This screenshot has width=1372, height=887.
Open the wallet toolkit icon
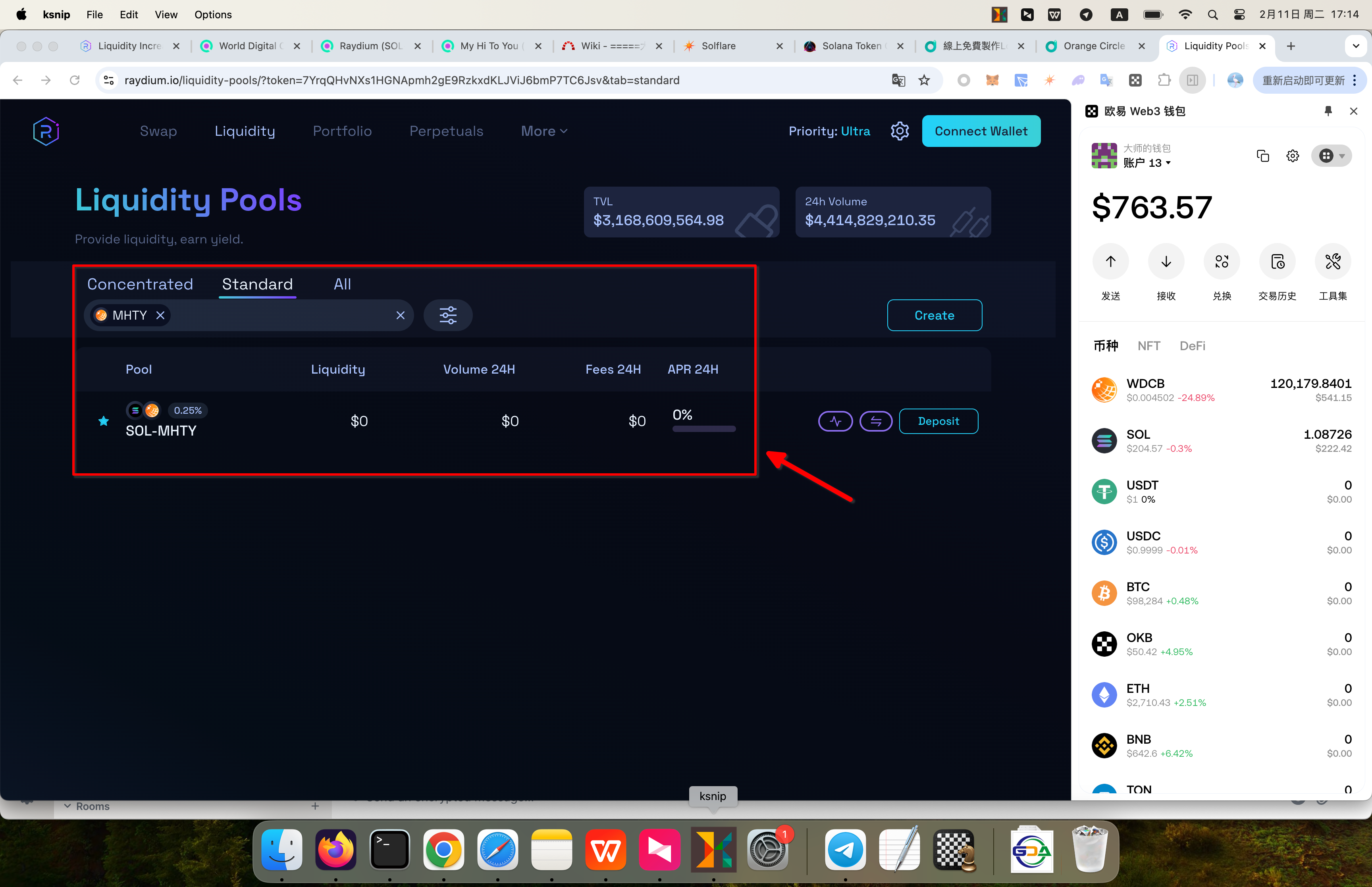click(x=1332, y=262)
